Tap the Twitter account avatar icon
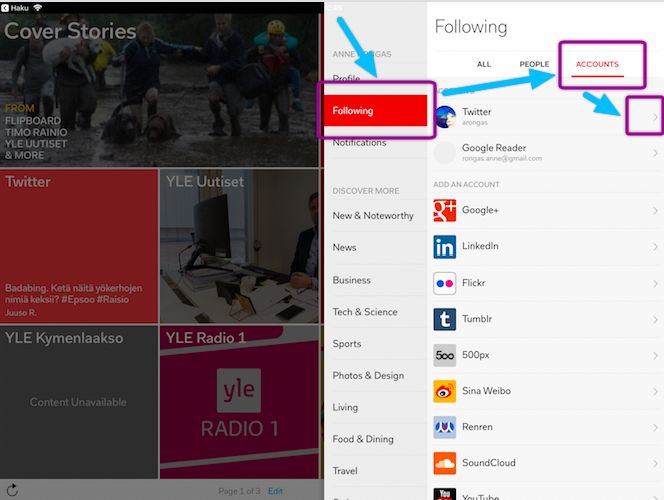Viewport: 664px width, 500px height. 445,117
